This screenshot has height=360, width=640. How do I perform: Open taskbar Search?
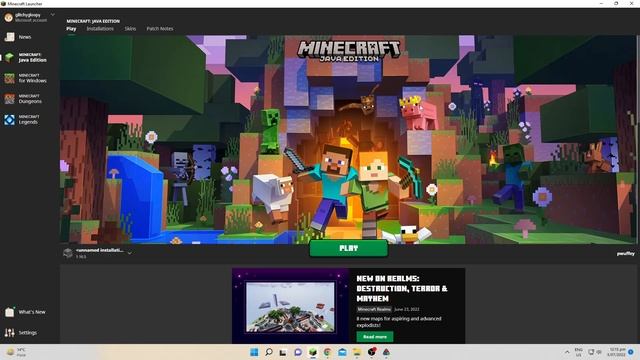pos(269,352)
